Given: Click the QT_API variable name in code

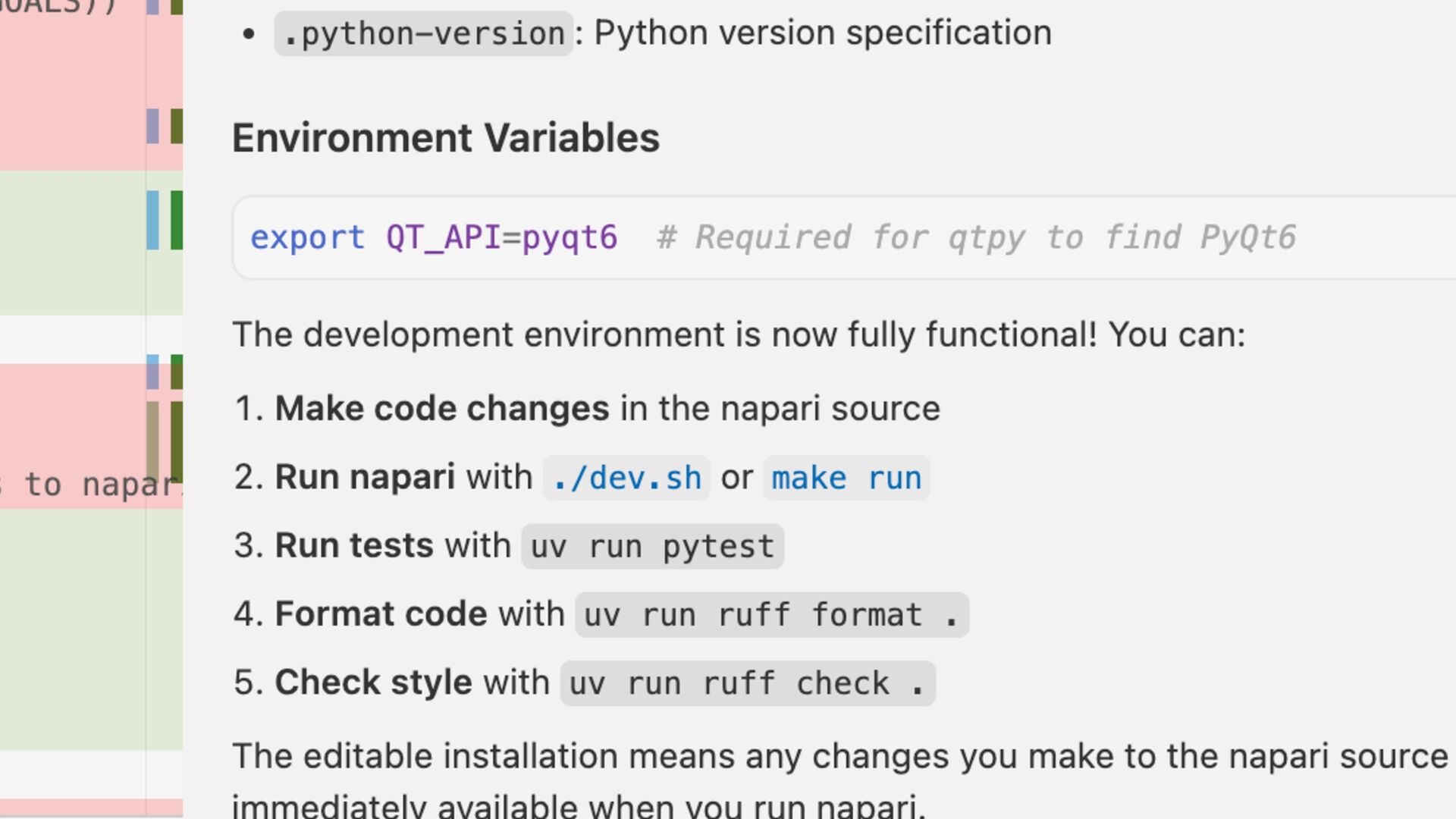Looking at the screenshot, I should pos(444,238).
